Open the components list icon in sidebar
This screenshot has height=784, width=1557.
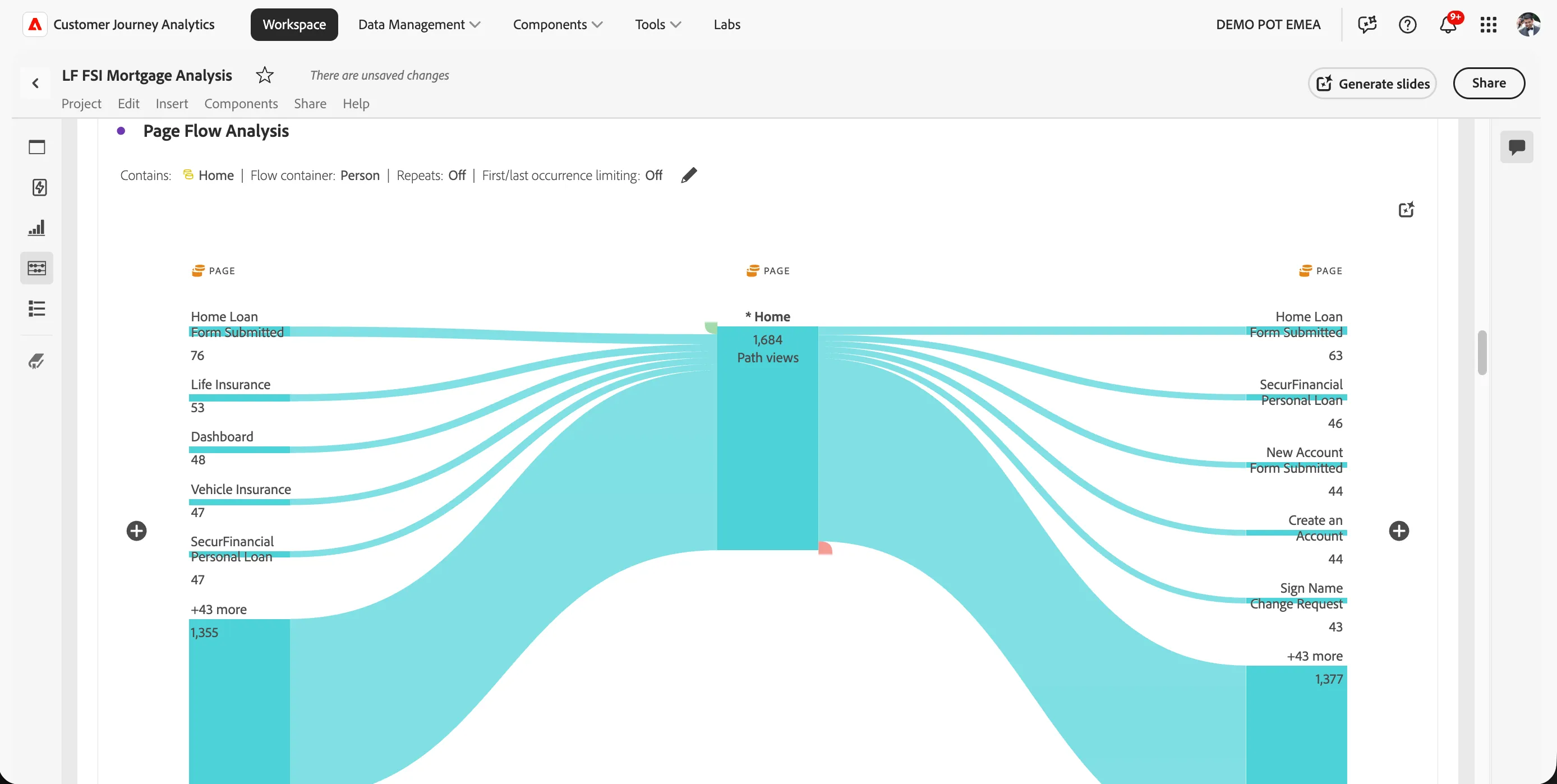click(x=37, y=308)
